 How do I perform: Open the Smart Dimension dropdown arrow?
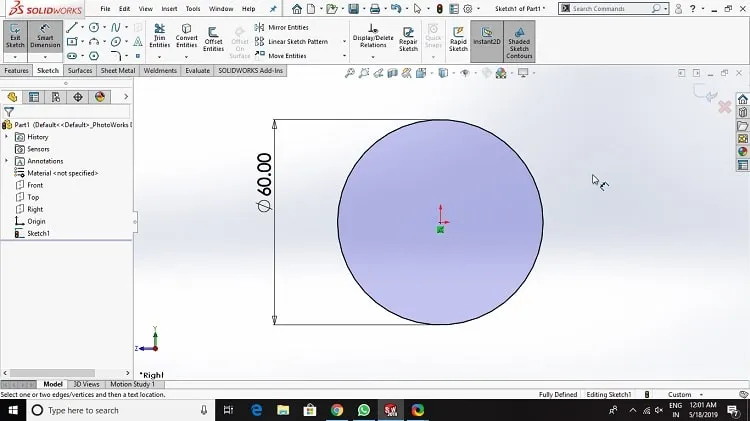pos(45,57)
